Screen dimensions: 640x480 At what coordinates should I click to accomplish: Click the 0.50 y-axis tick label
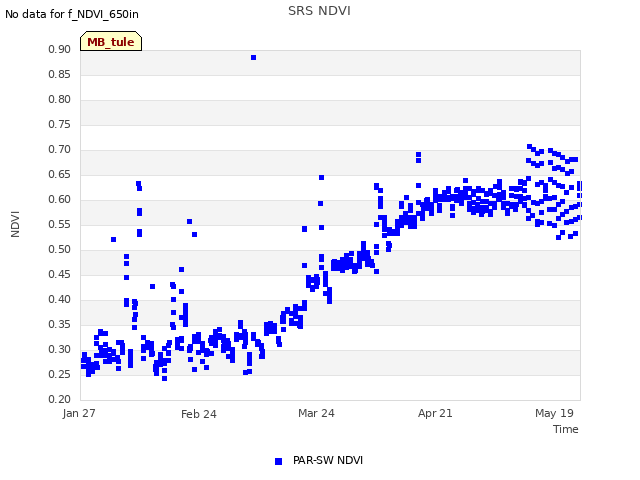[x=60, y=249]
